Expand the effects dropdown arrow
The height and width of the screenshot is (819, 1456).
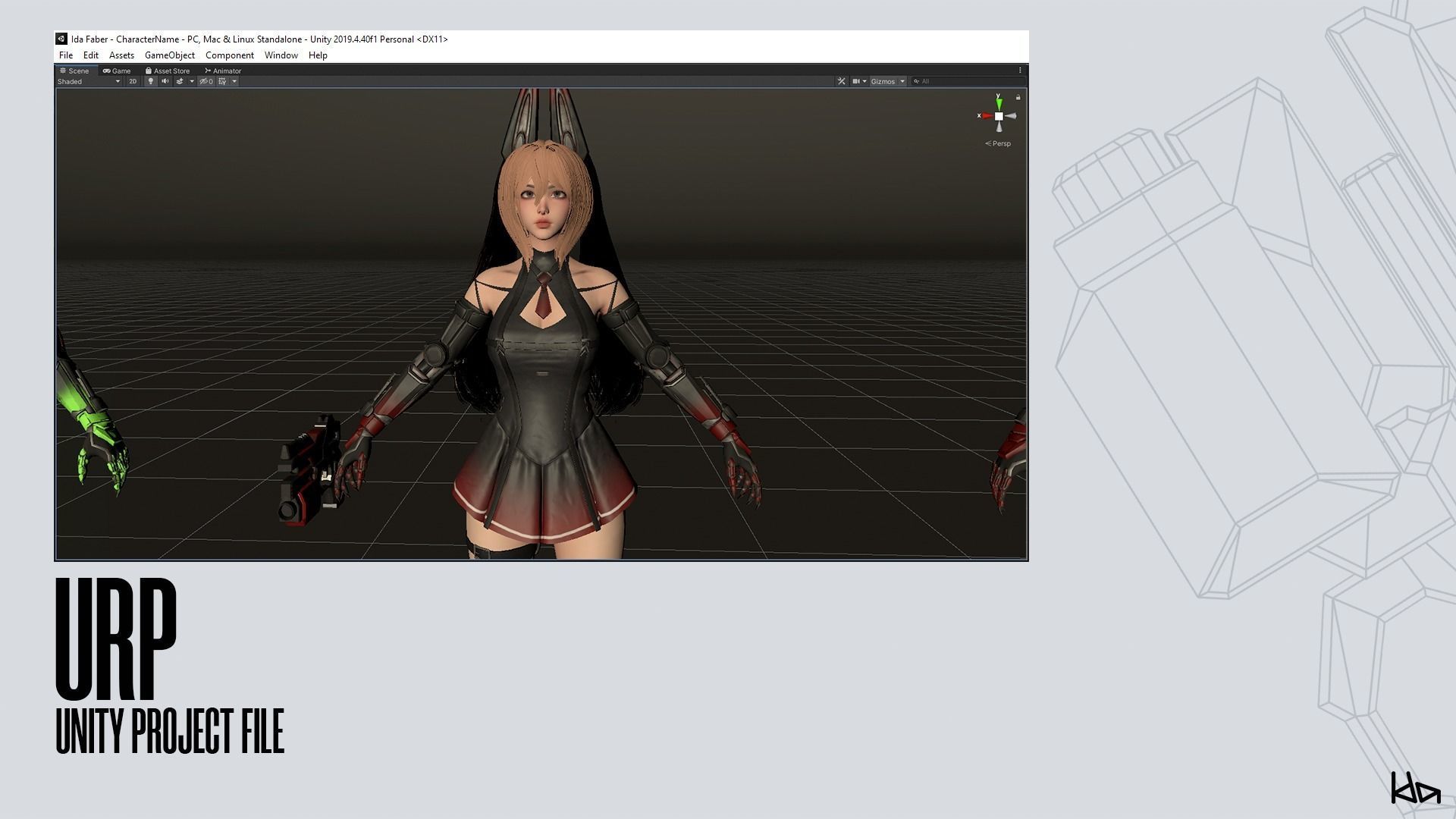click(x=192, y=81)
